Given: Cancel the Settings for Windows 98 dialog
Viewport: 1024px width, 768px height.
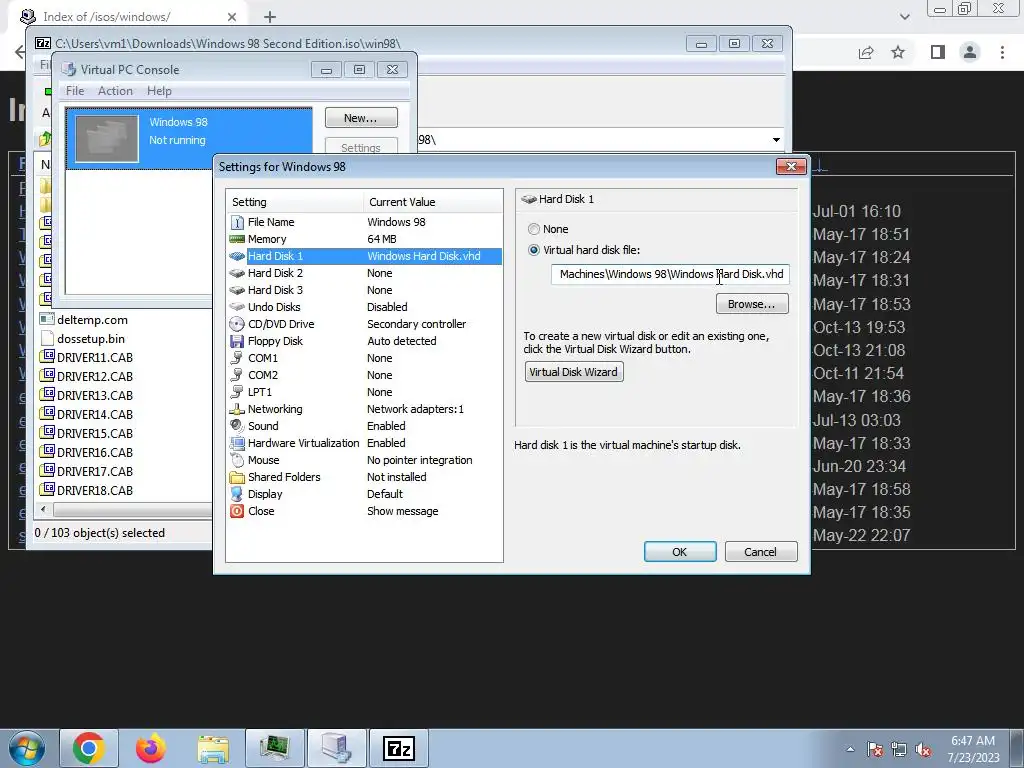Looking at the screenshot, I should 760,552.
